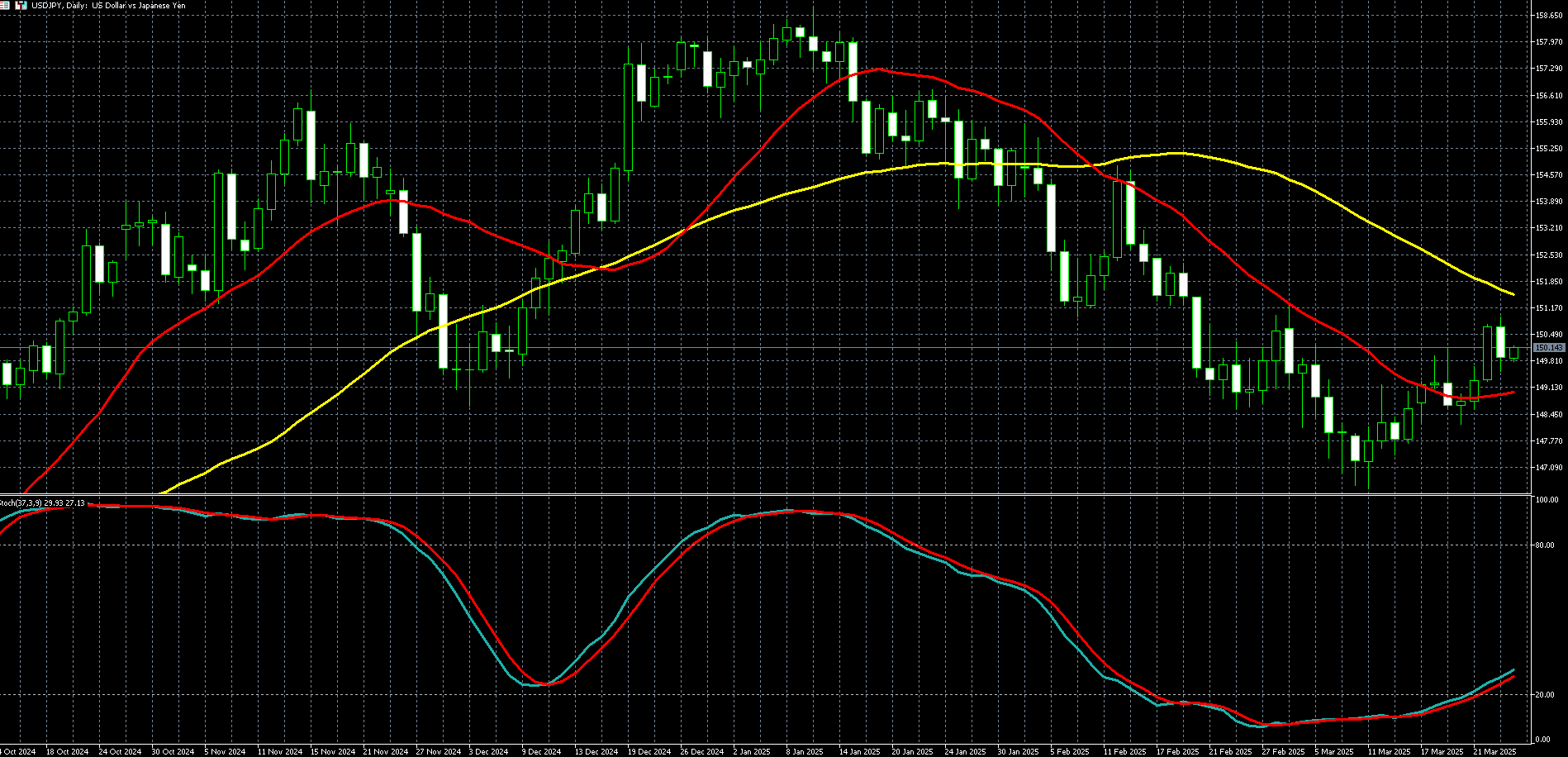This screenshot has width=1568, height=757.
Task: Click the current price label 150.143
Action: tap(1548, 348)
